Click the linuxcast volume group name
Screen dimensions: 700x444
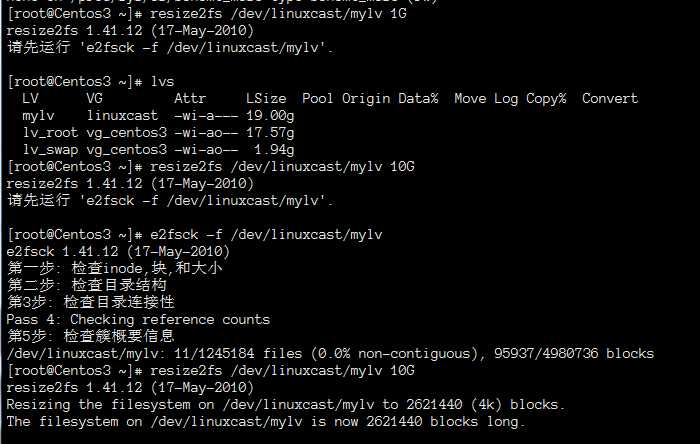(123, 116)
